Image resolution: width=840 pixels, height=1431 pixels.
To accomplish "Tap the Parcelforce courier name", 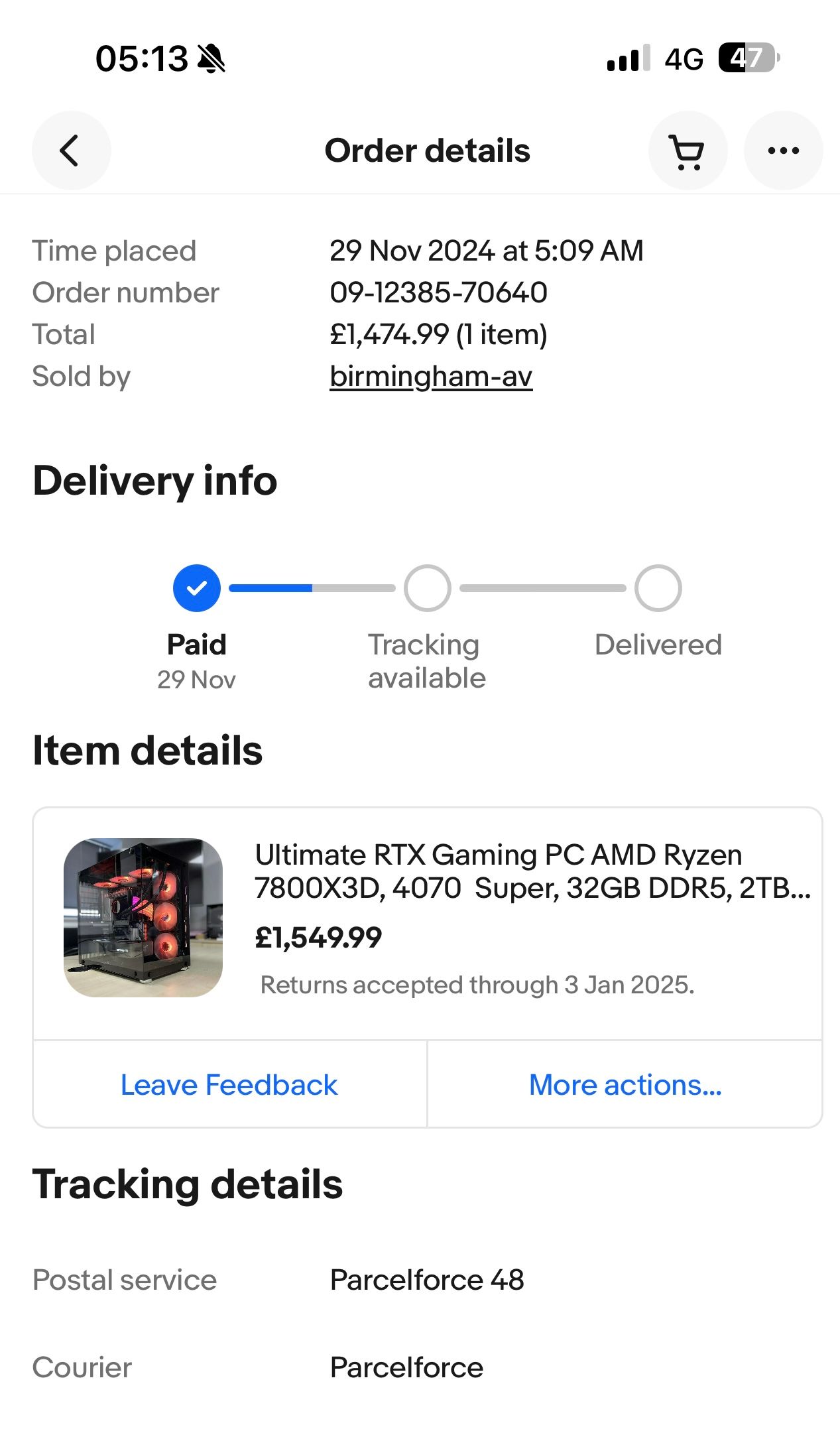I will (x=406, y=1367).
